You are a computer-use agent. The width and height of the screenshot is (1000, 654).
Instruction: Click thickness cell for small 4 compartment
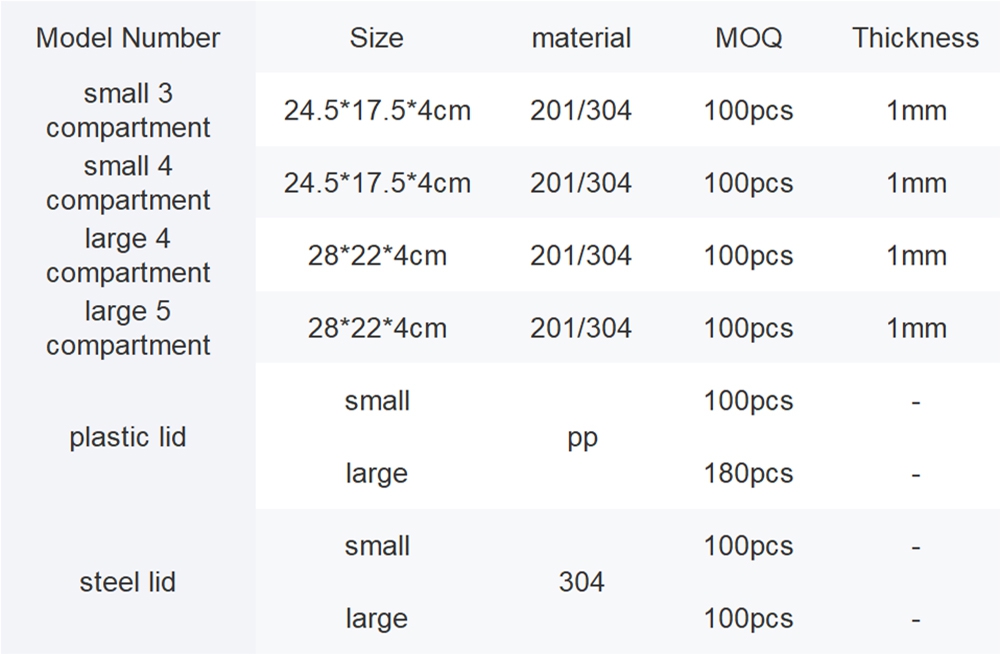tap(915, 183)
